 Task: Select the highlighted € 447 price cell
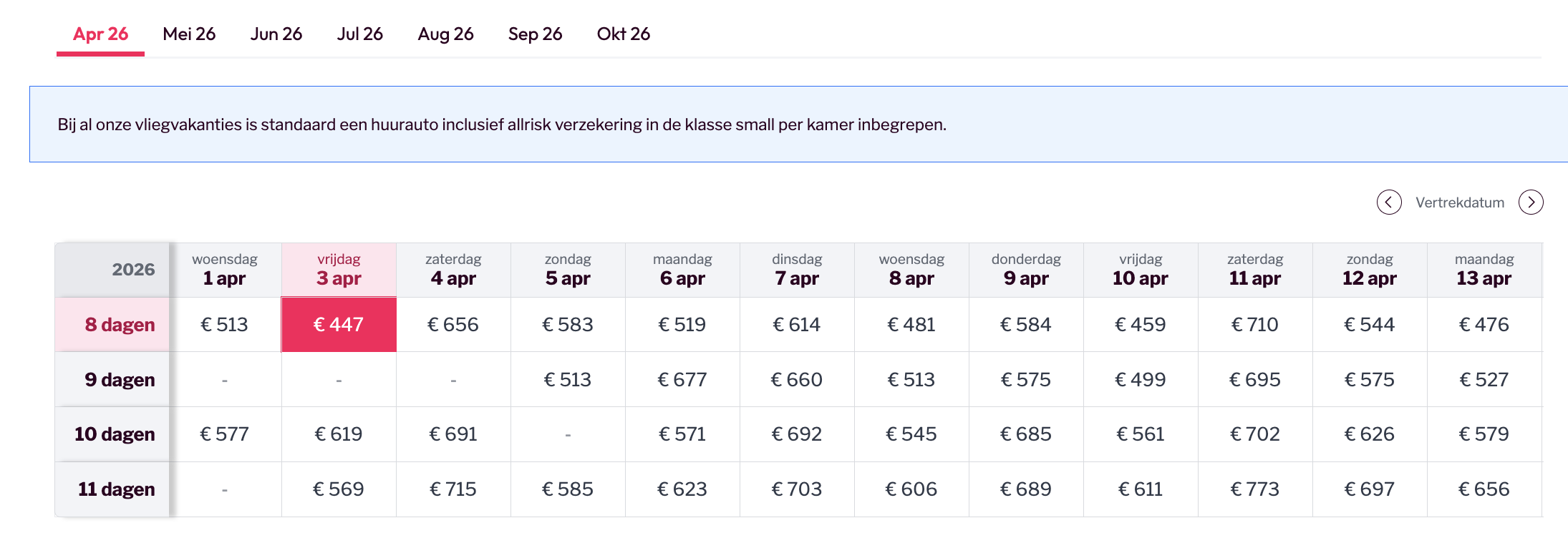click(339, 325)
